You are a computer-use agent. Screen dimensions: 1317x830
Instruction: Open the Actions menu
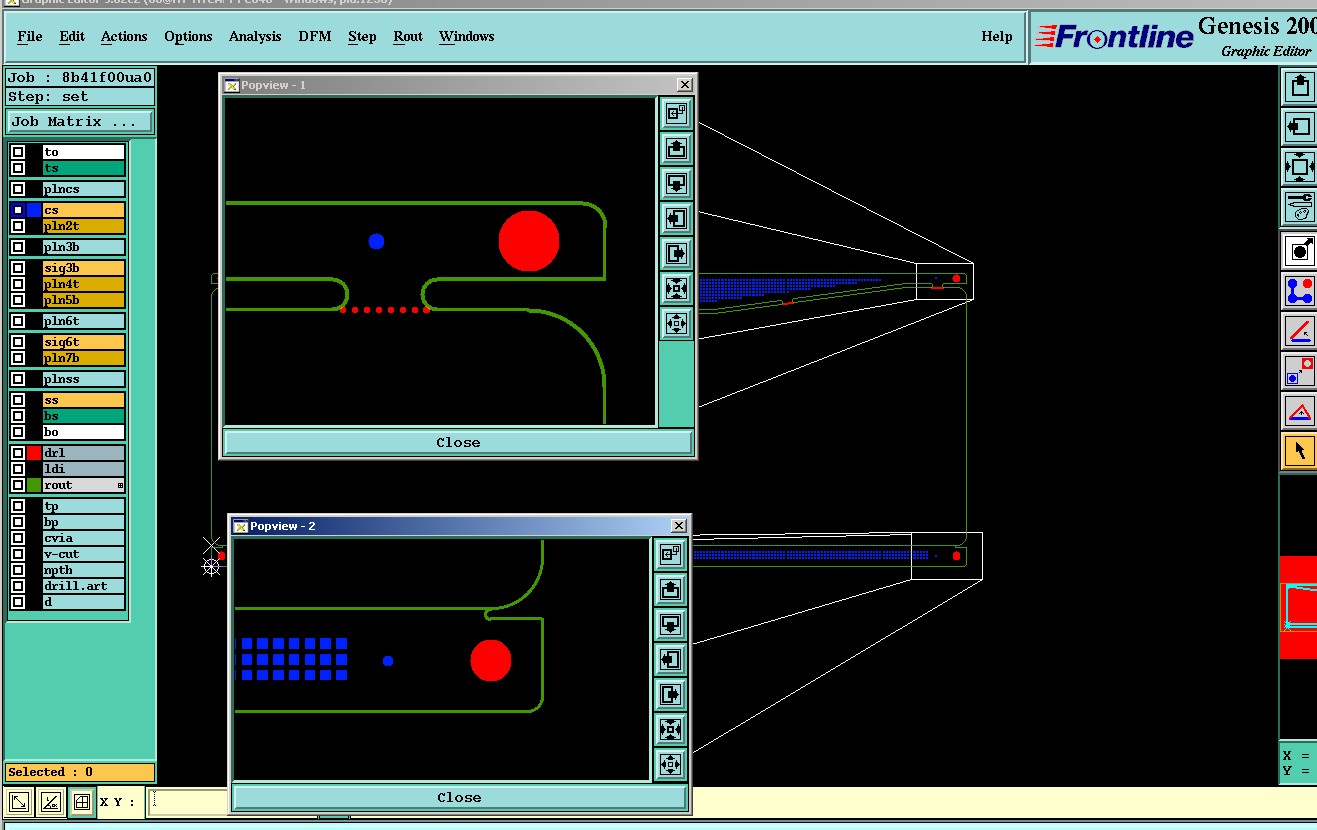pyautogui.click(x=124, y=36)
